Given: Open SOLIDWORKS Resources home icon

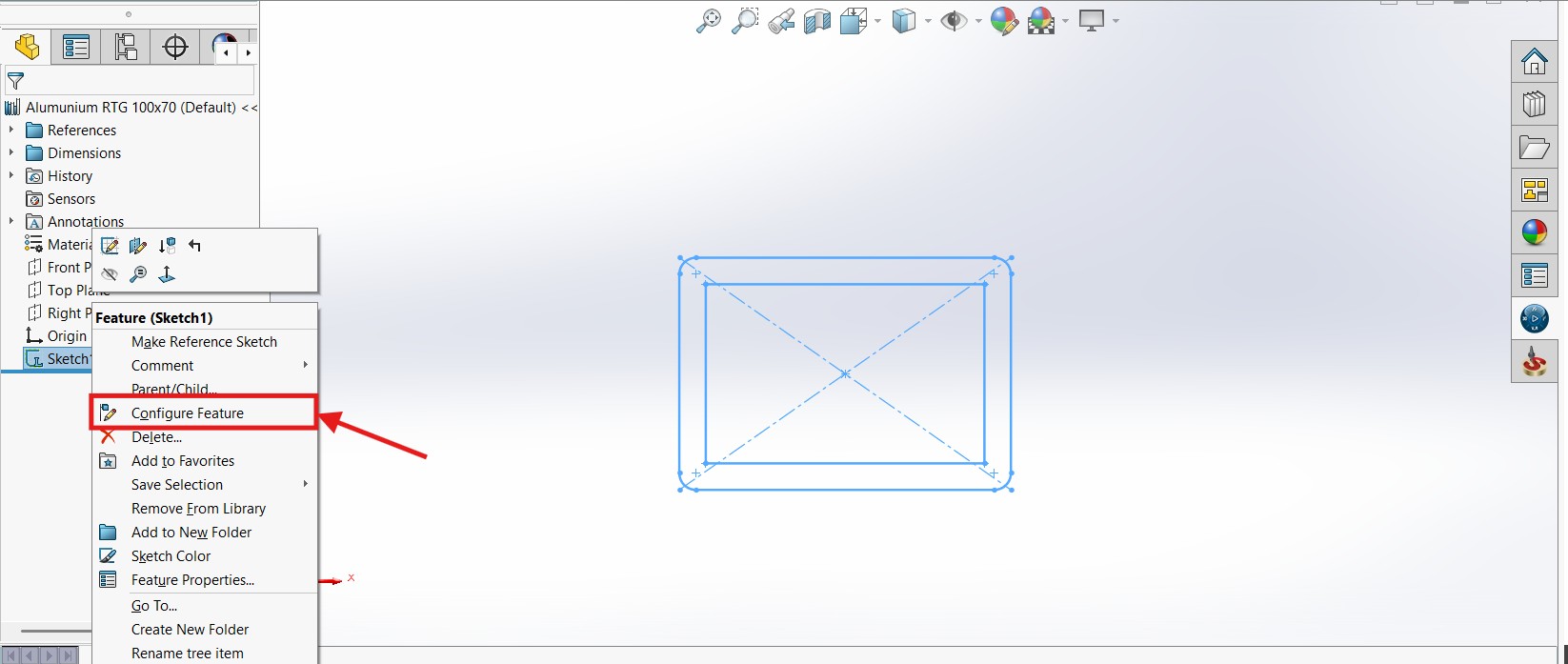Looking at the screenshot, I should click(1534, 62).
